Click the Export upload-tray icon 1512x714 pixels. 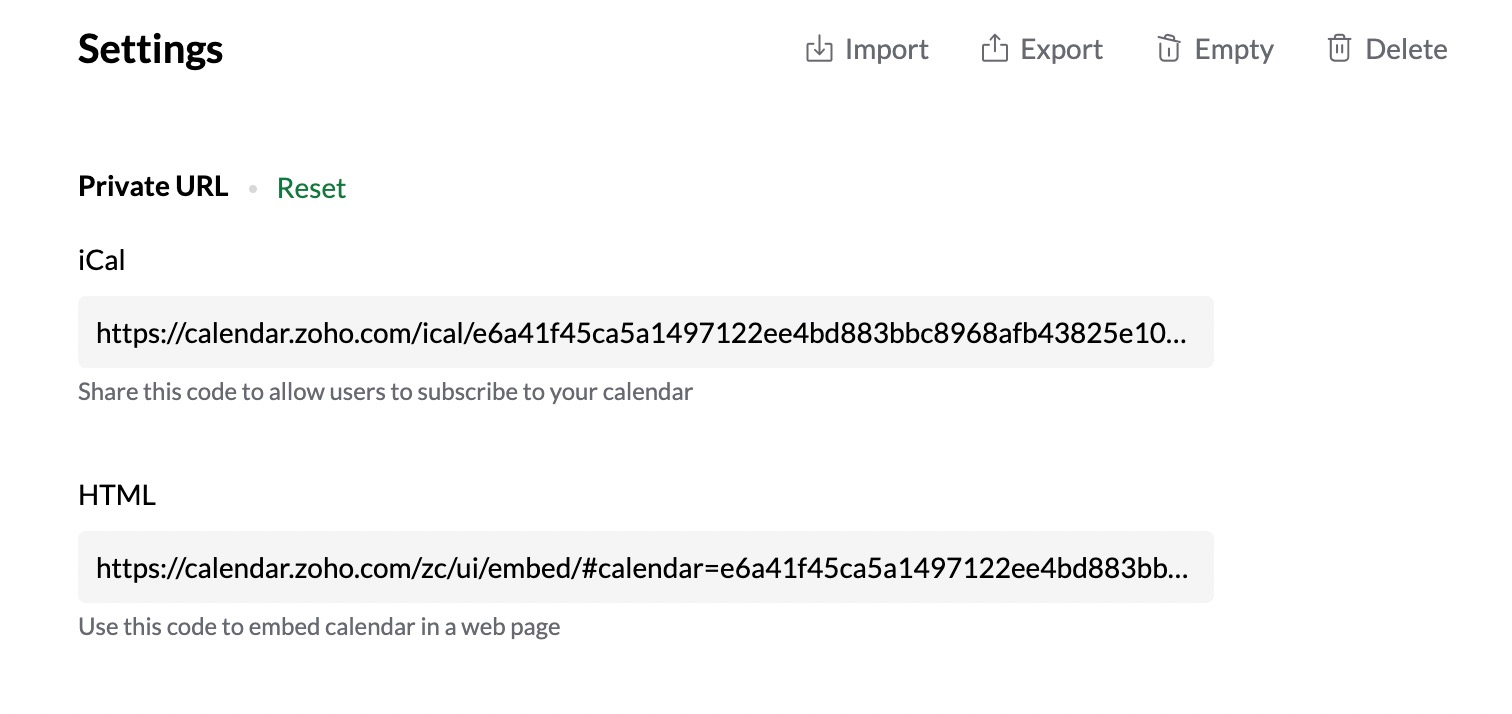tap(994, 49)
